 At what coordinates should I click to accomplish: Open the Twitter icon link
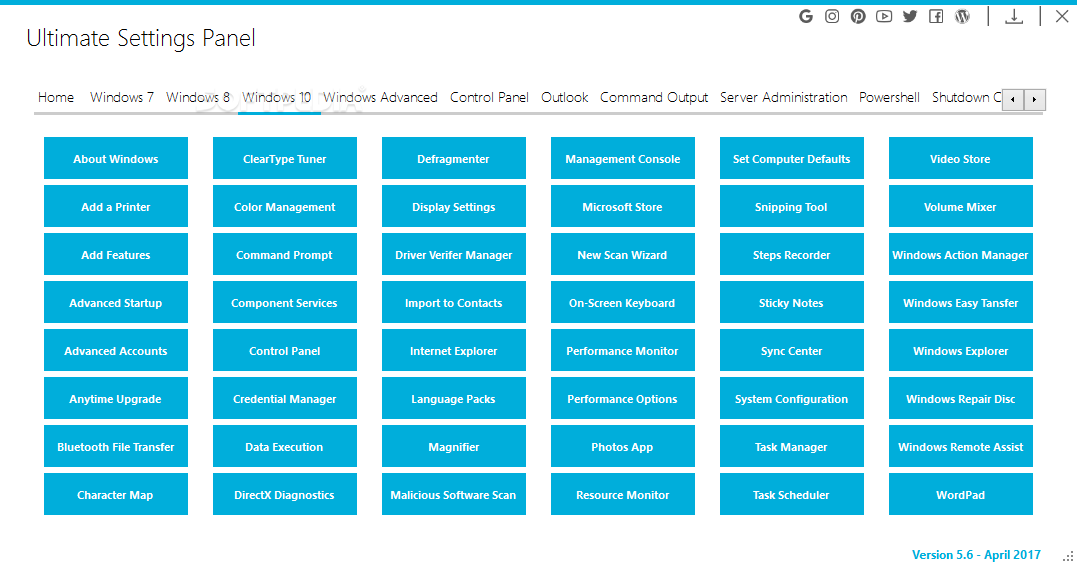click(x=910, y=16)
